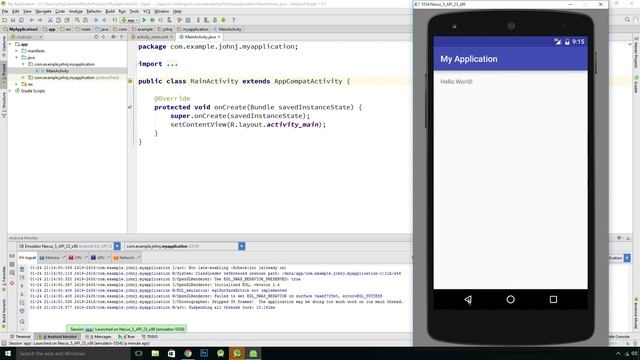Click the search magnifier at top right
Viewport: 640px width, 360px height.
tap(627, 20)
